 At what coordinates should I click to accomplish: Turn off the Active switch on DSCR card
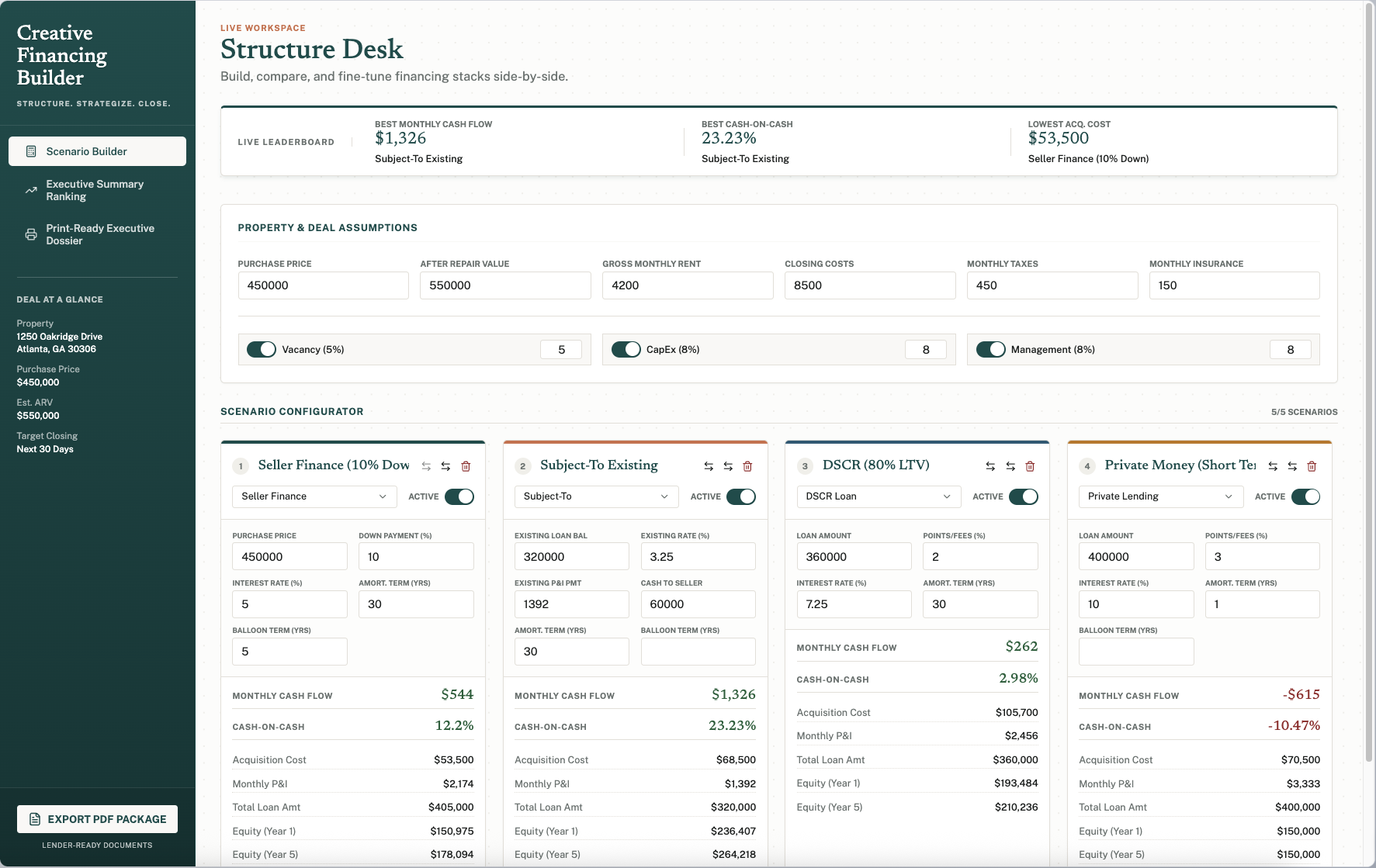[1024, 496]
